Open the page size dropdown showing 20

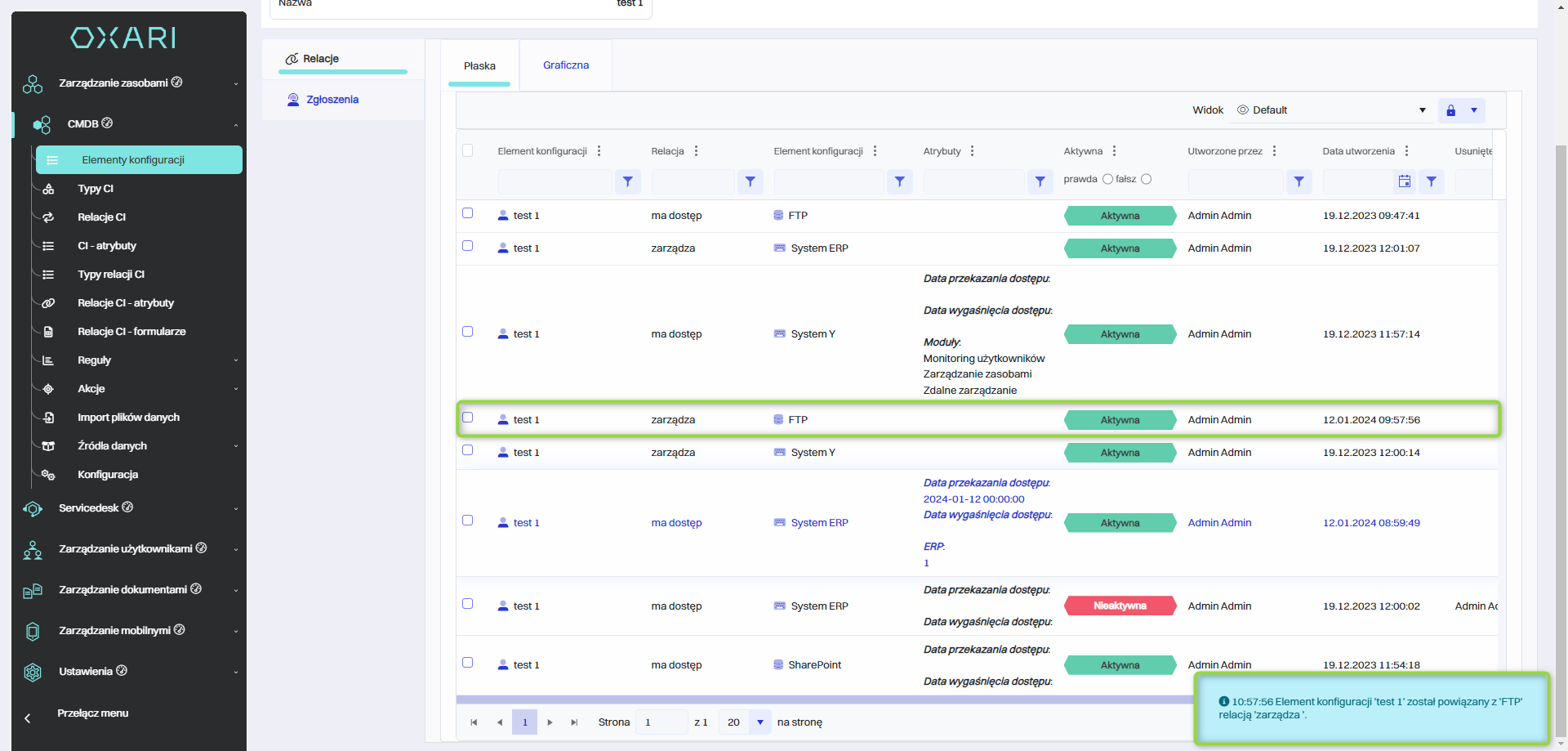(759, 722)
